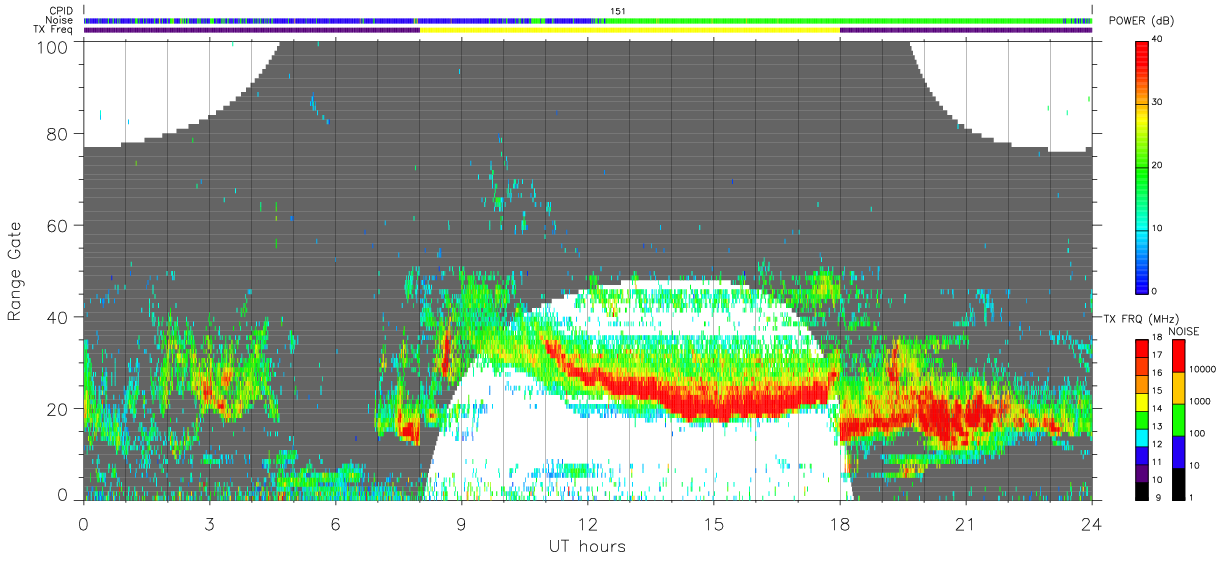The width and height of the screenshot is (1228, 567).
Task: Click the 'NOISE' legend title
Action: (x=1185, y=331)
